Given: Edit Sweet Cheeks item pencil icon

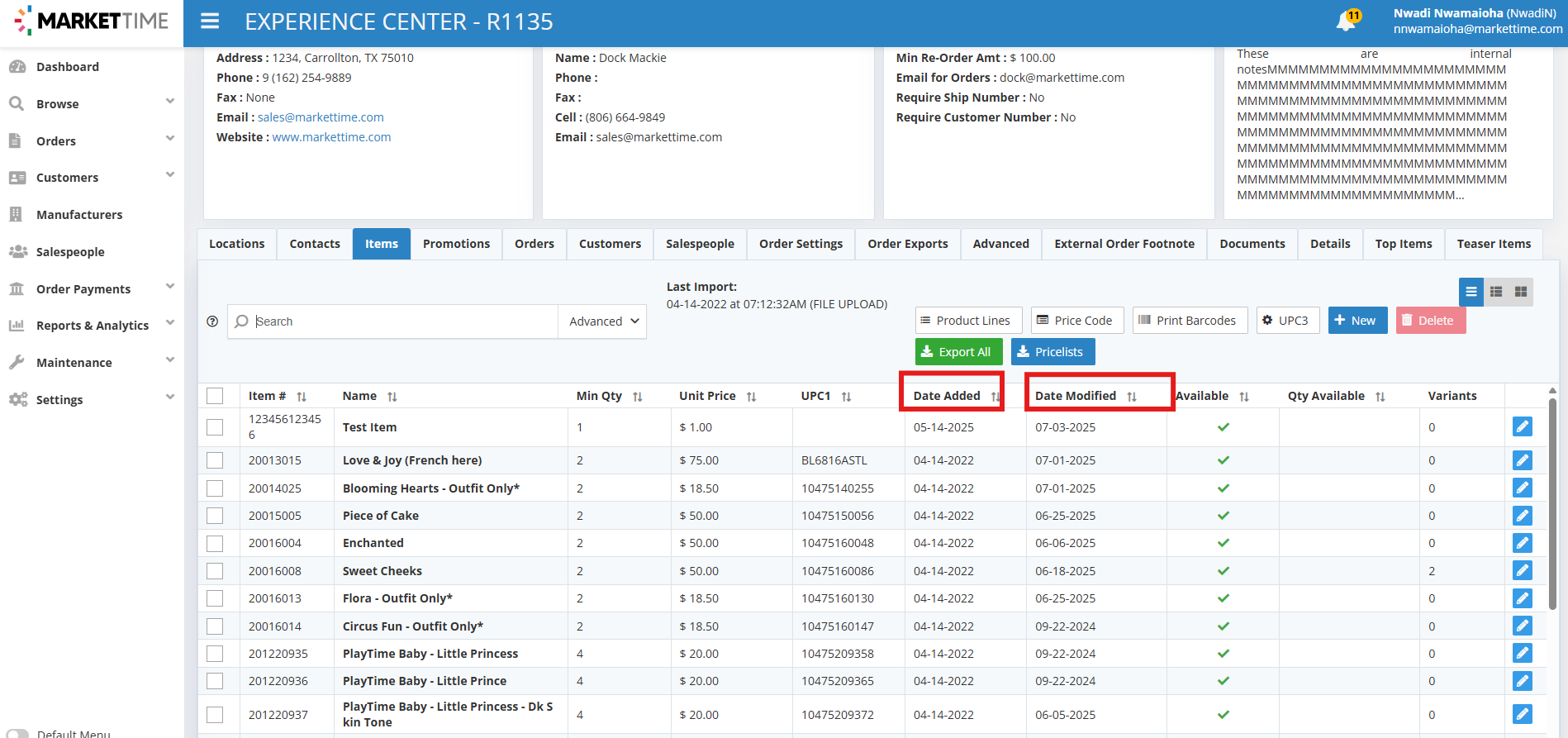Looking at the screenshot, I should point(1523,570).
